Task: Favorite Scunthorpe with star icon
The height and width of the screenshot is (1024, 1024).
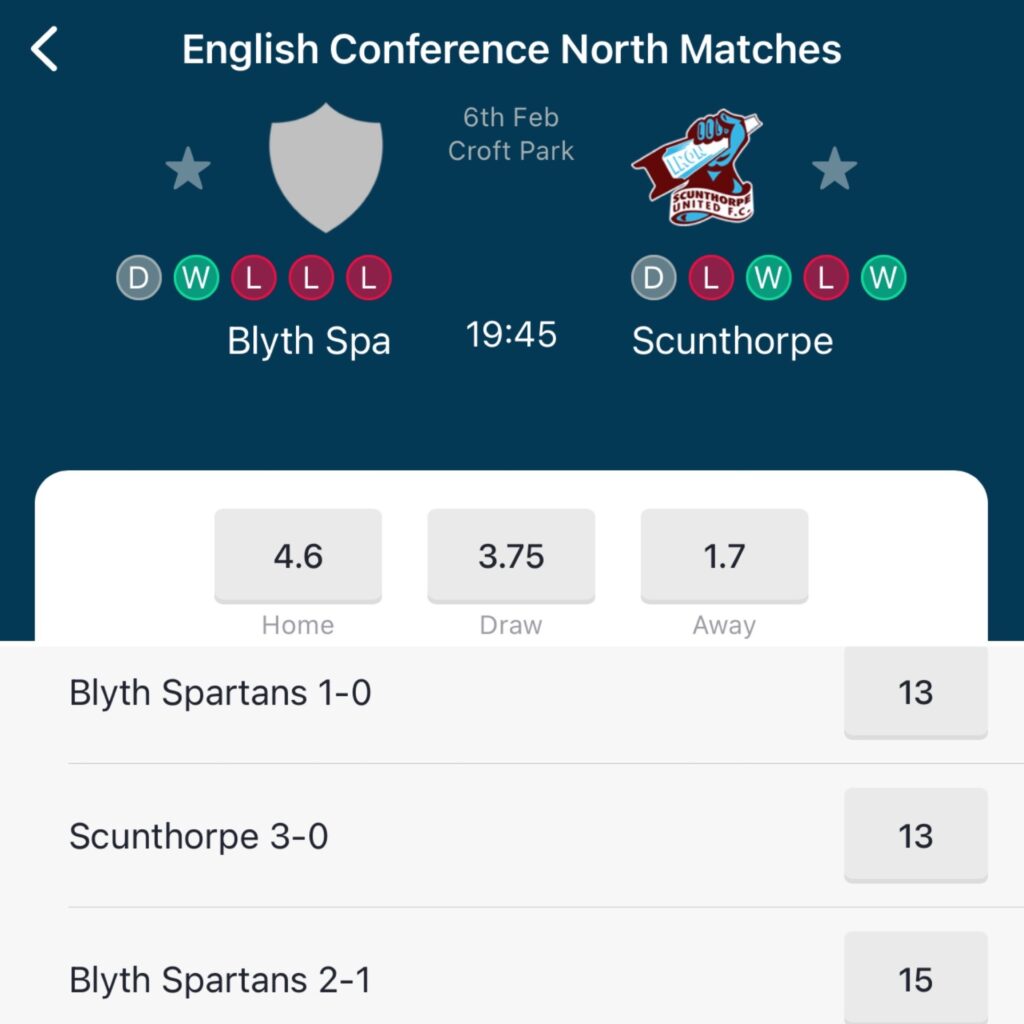Action: pyautogui.click(x=835, y=168)
